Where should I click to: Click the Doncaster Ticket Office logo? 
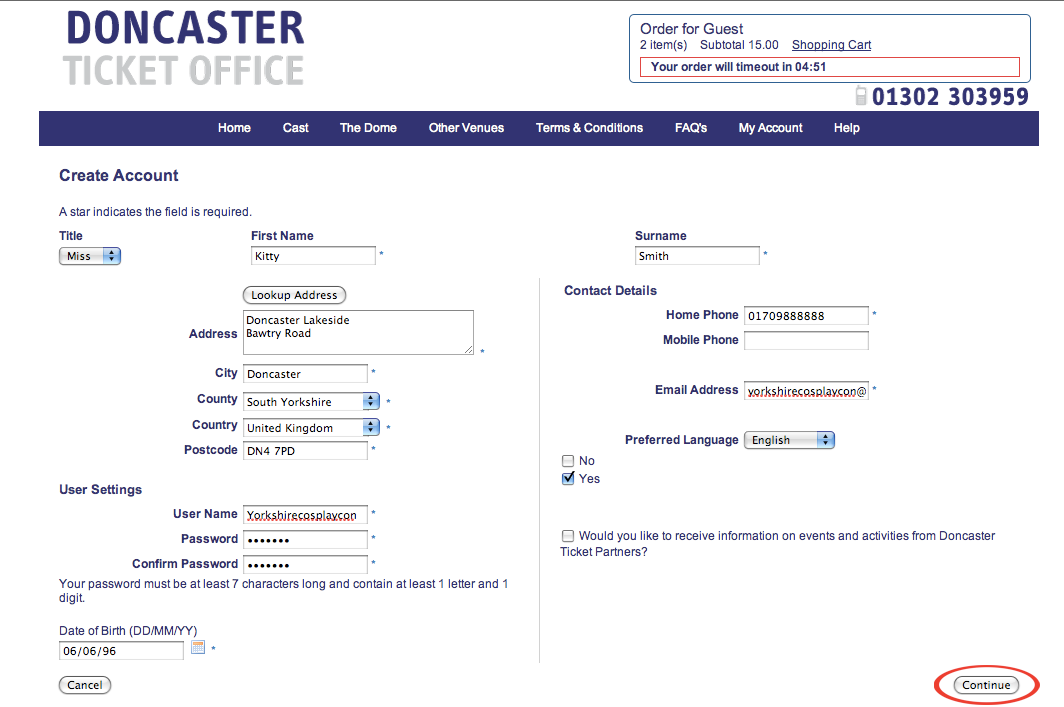(x=184, y=49)
